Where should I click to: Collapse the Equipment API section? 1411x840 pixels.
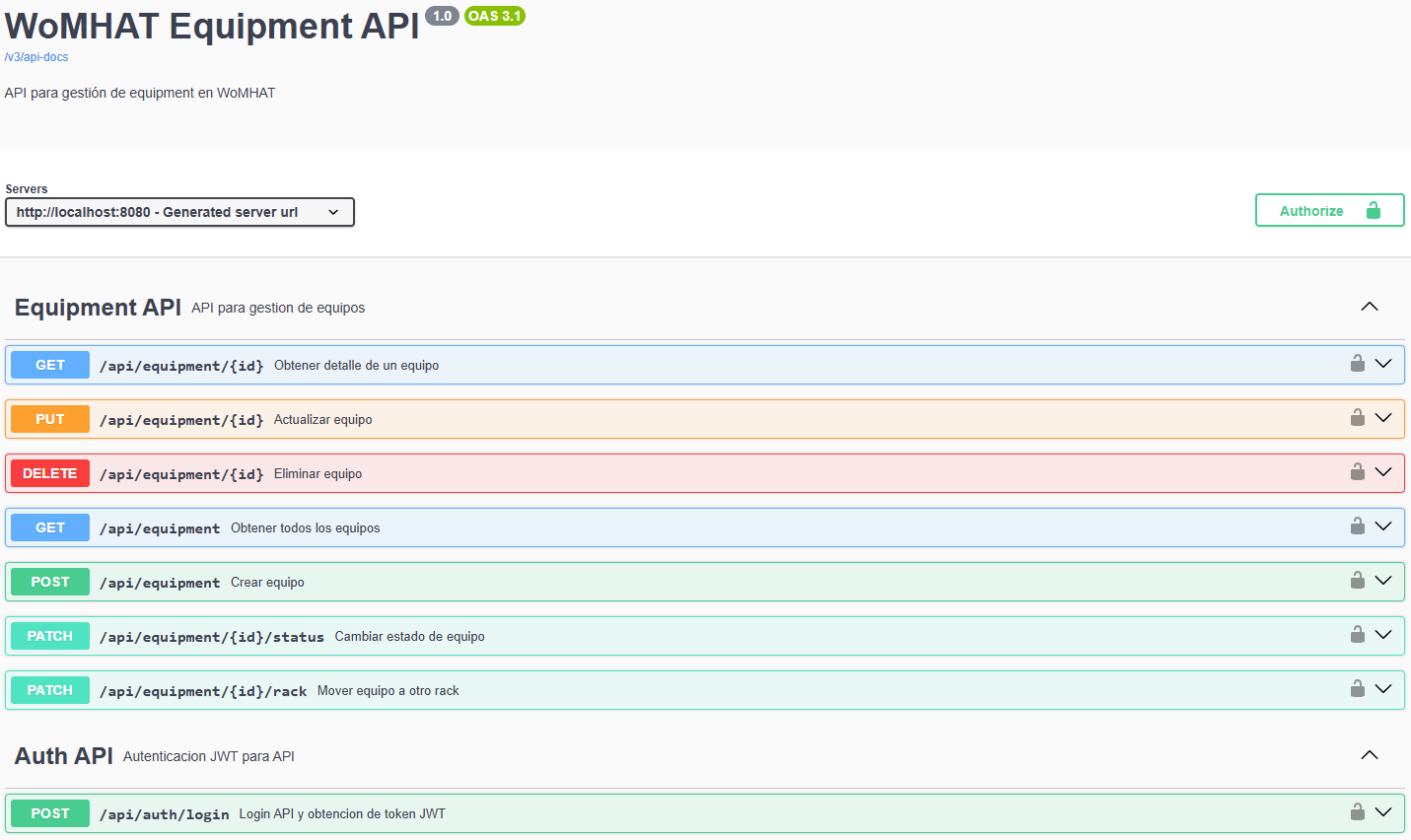(1370, 307)
